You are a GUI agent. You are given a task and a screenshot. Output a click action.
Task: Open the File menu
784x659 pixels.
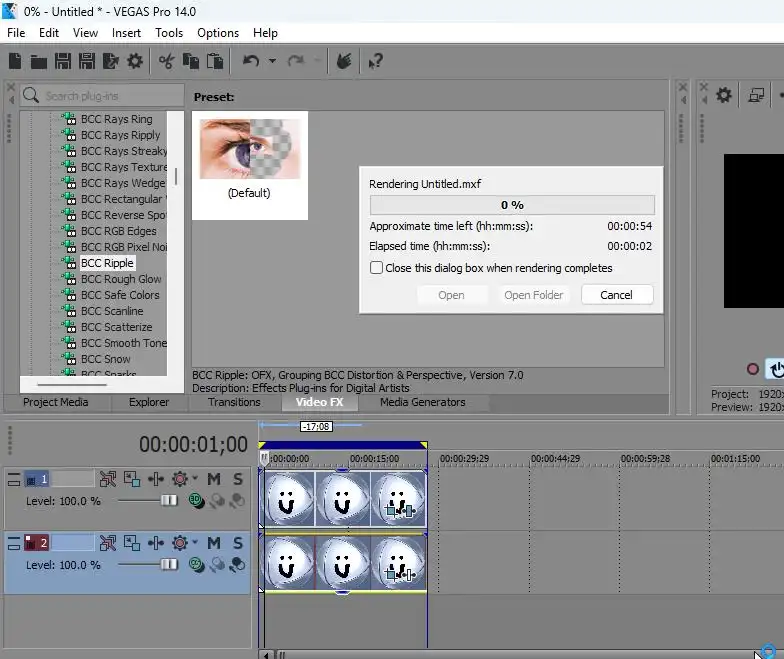coord(16,33)
